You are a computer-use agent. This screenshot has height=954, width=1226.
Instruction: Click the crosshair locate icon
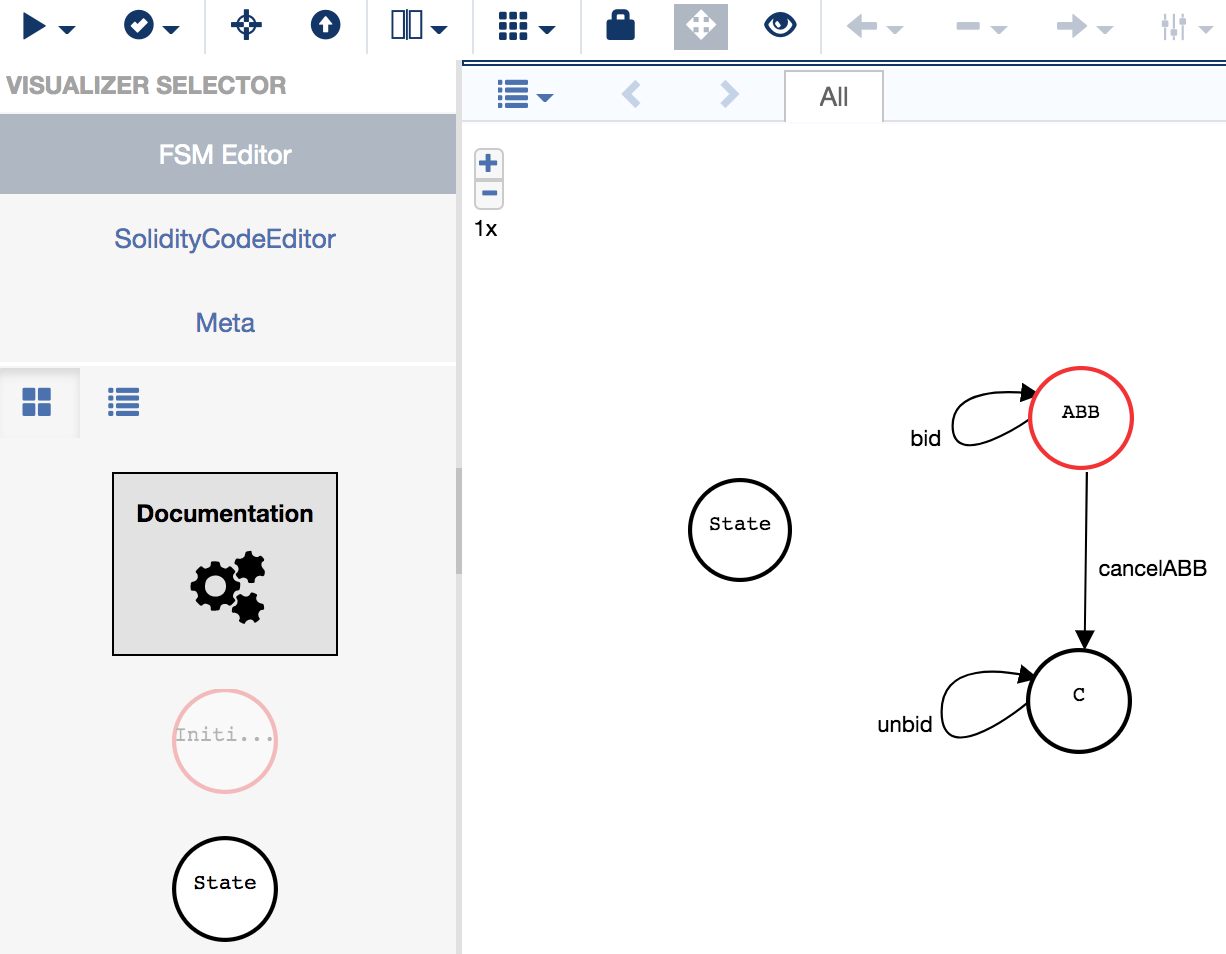click(x=246, y=27)
